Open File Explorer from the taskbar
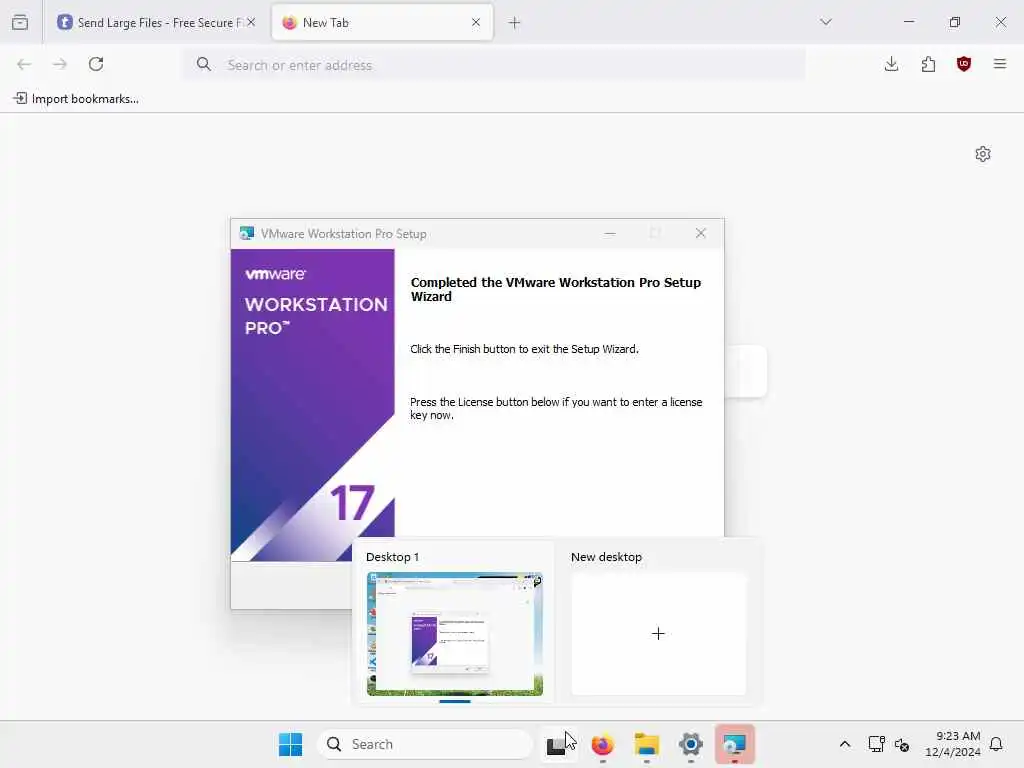The width and height of the screenshot is (1024, 768). [x=647, y=744]
